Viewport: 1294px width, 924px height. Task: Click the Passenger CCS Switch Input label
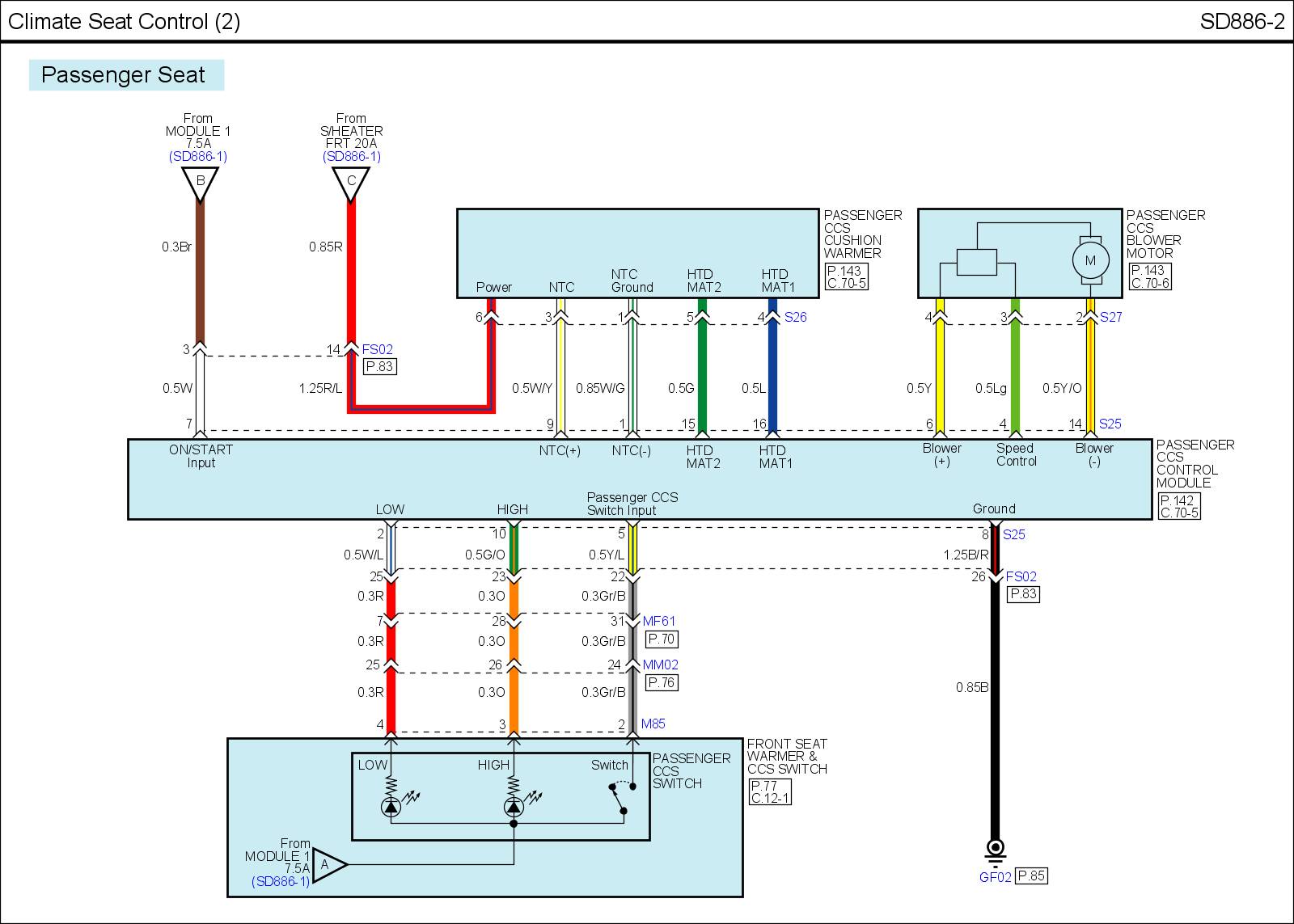point(632,504)
